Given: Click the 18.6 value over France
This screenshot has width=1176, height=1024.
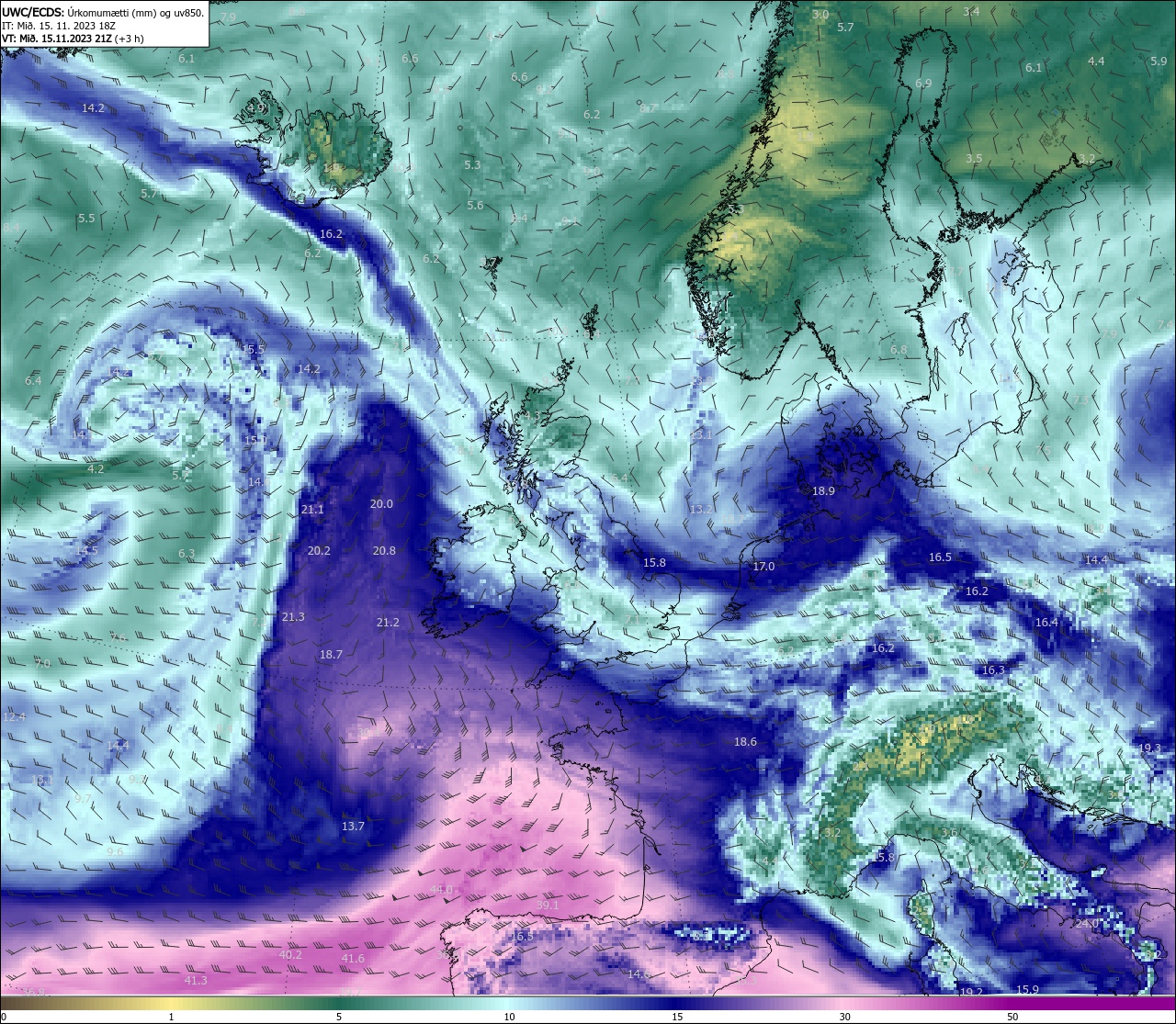Looking at the screenshot, I should pyautogui.click(x=745, y=742).
